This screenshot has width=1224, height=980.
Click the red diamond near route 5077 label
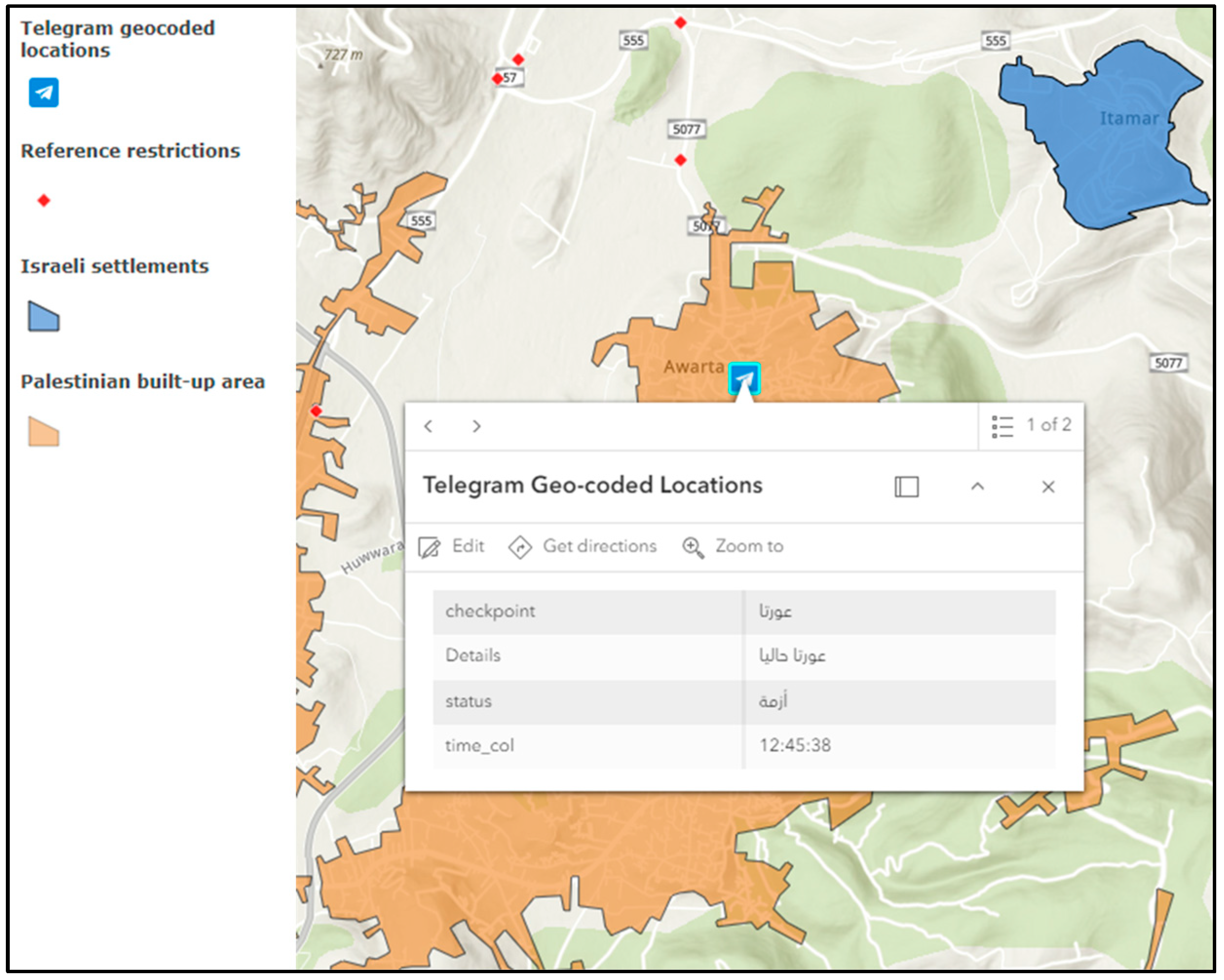click(x=681, y=160)
